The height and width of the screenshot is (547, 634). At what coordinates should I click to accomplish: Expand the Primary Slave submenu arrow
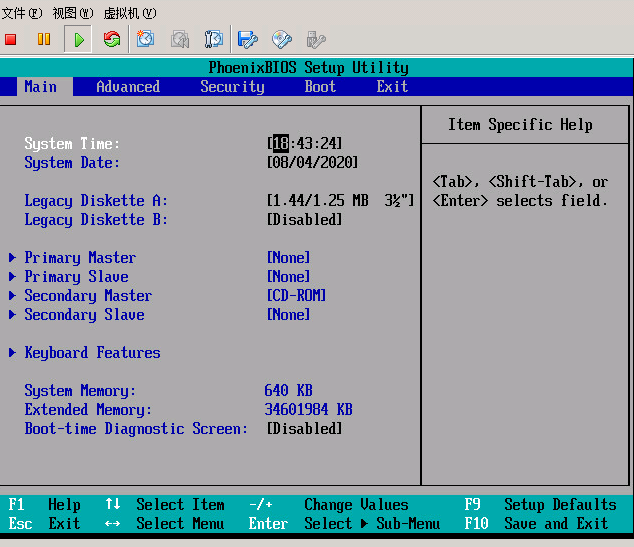tap(13, 277)
